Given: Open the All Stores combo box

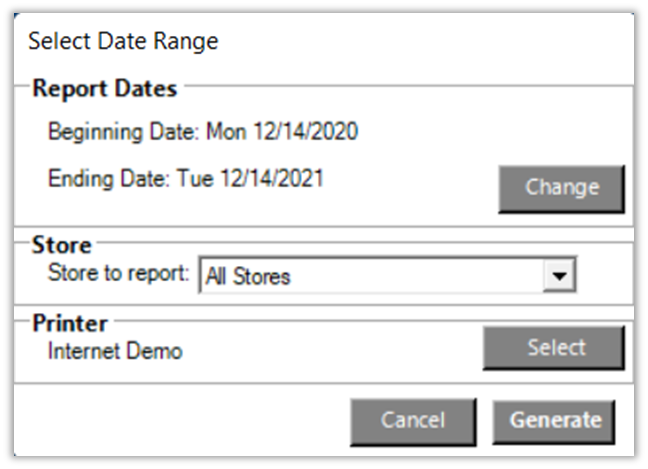Looking at the screenshot, I should tap(387, 276).
